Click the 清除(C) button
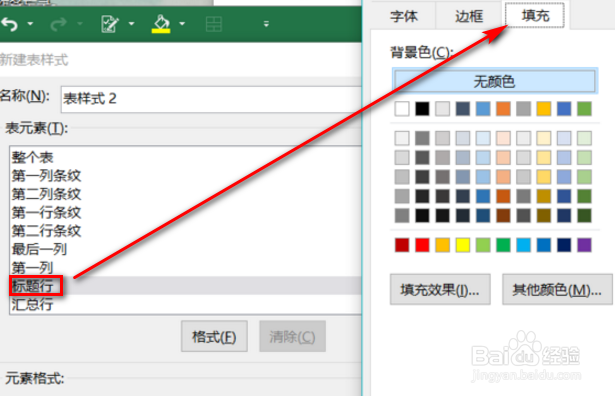Image resolution: width=615 pixels, height=396 pixels. click(x=292, y=336)
